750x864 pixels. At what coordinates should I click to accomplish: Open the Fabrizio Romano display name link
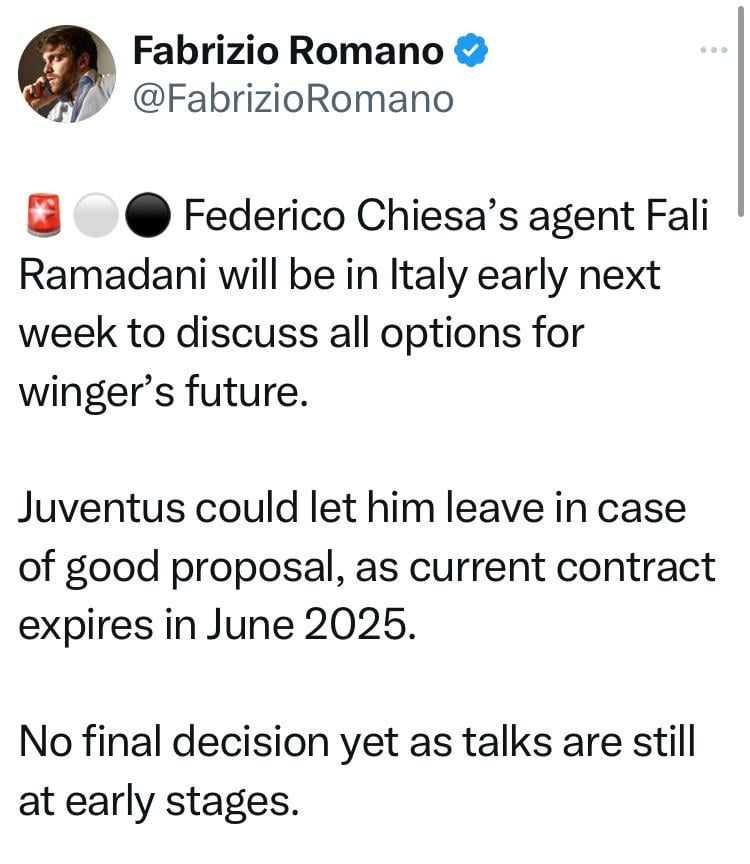click(x=288, y=51)
